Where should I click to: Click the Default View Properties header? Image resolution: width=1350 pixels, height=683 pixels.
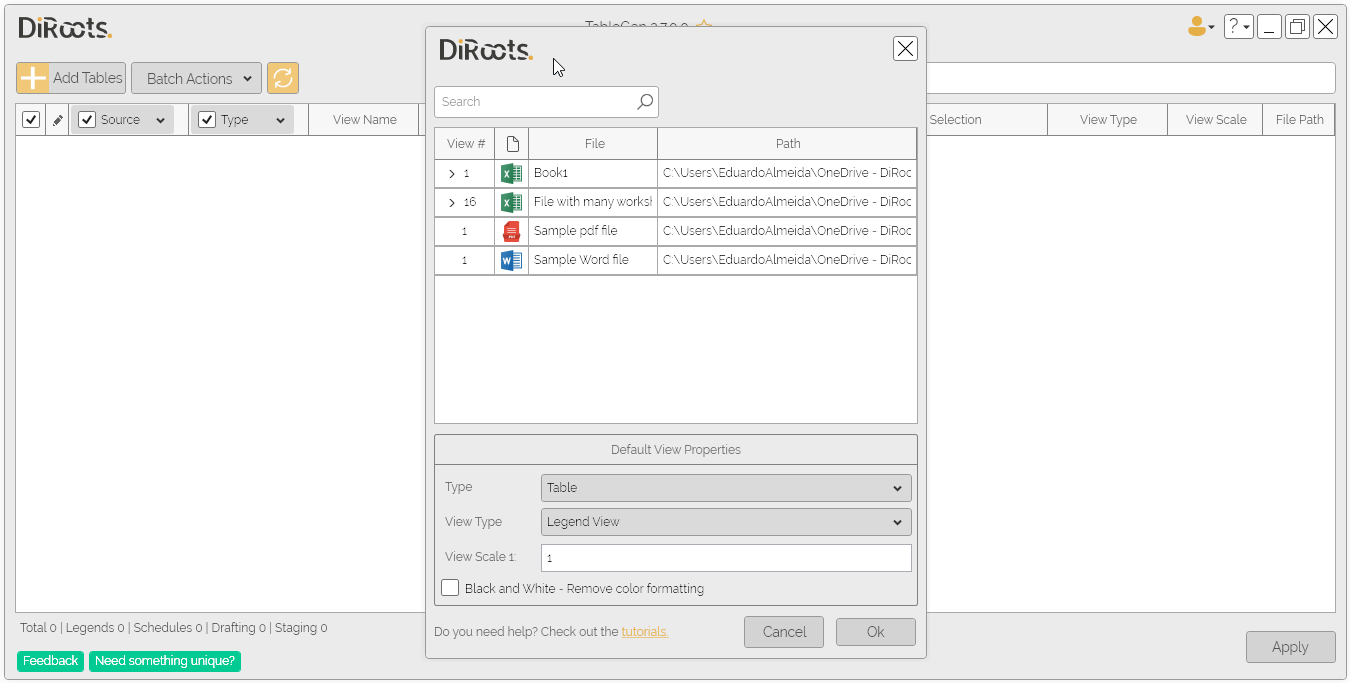(x=676, y=450)
